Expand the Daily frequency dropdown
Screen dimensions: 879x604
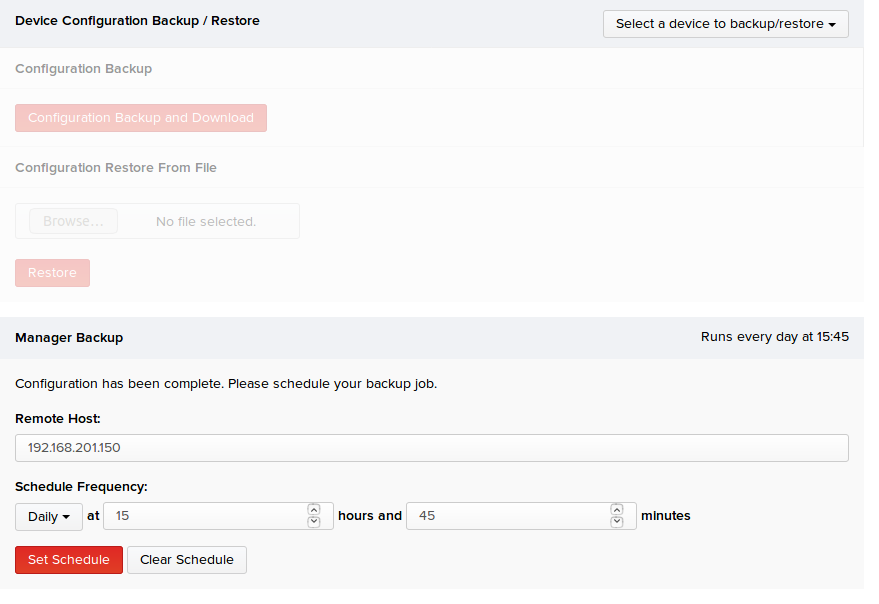[49, 517]
